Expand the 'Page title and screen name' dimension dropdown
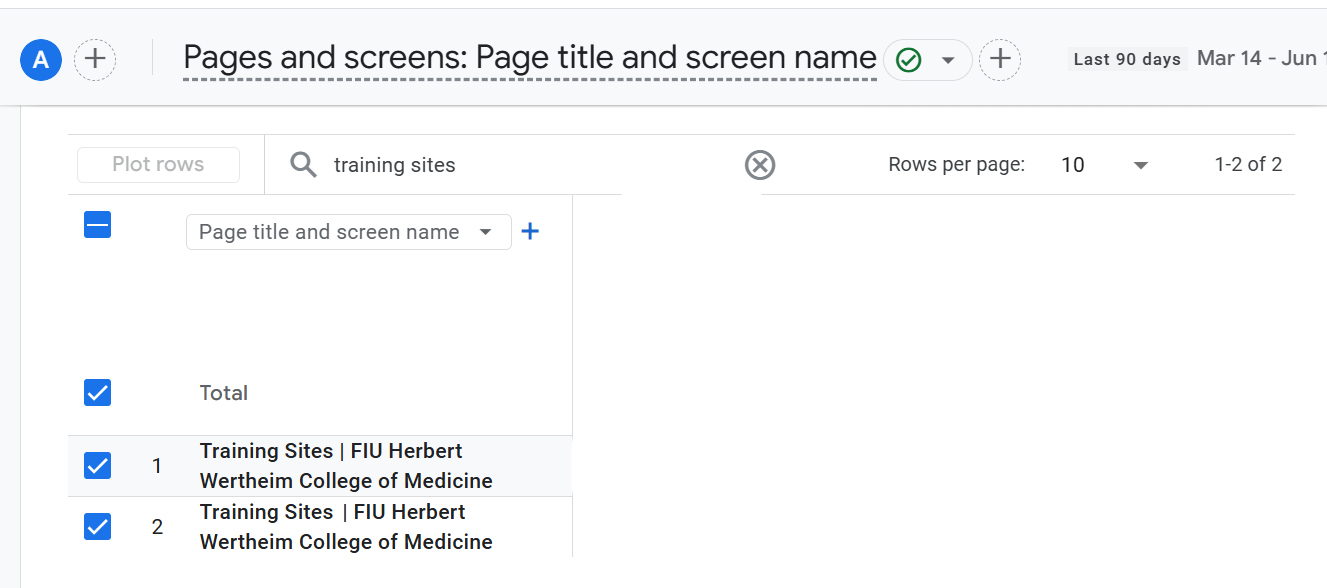 pos(348,232)
